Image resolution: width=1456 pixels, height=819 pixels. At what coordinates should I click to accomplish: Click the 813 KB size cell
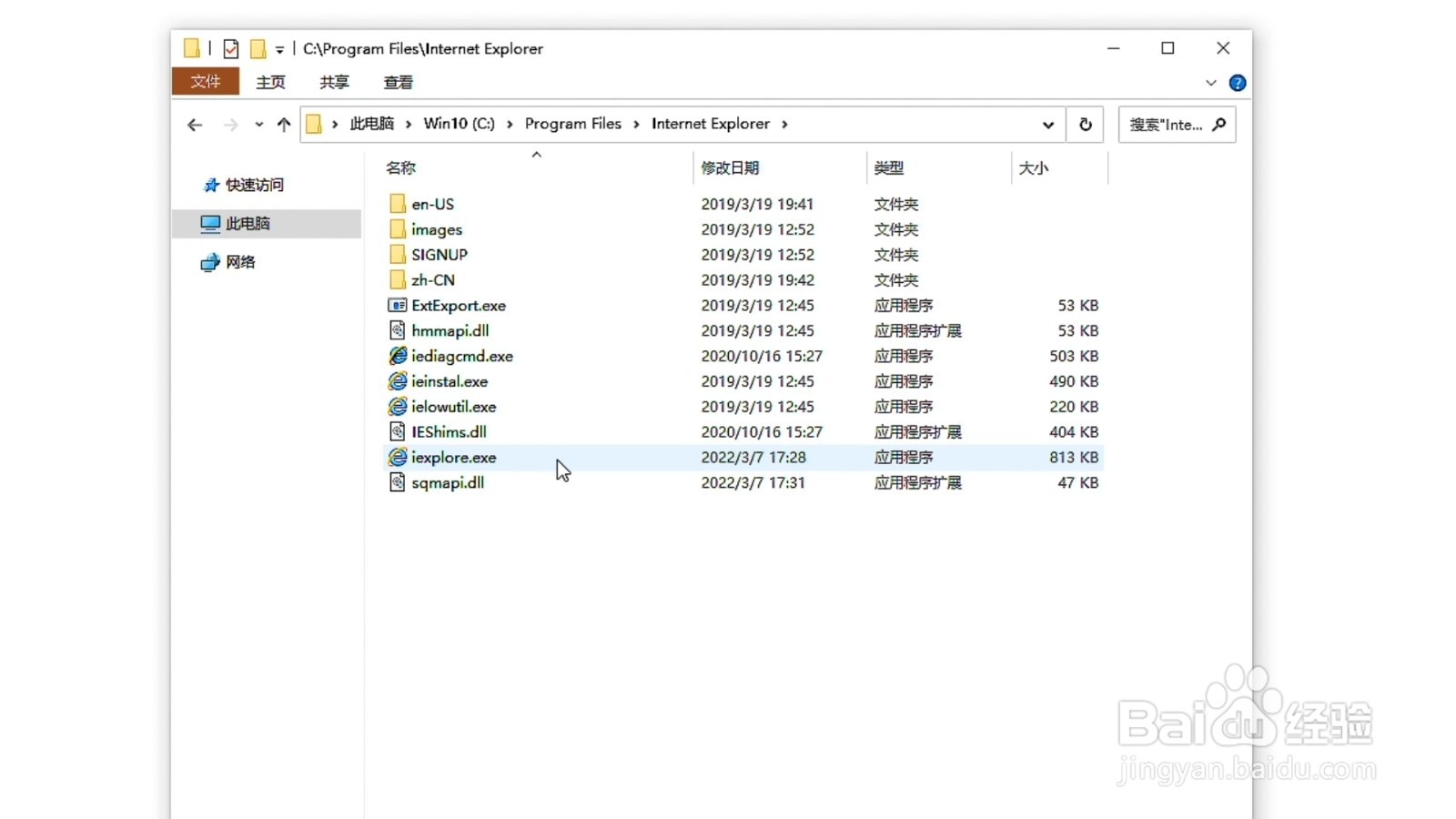[x=1074, y=458]
